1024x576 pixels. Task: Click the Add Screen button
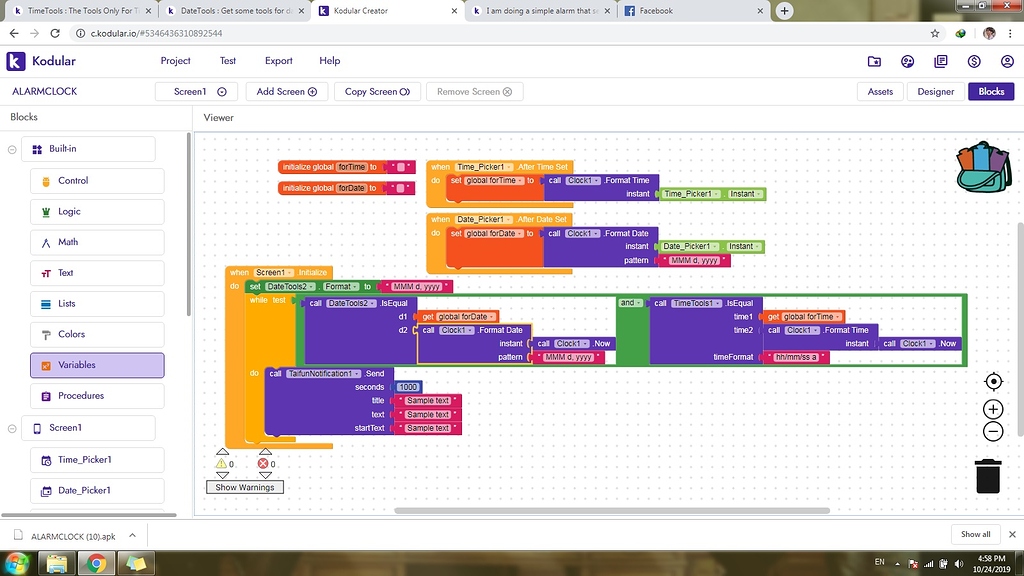tap(286, 91)
